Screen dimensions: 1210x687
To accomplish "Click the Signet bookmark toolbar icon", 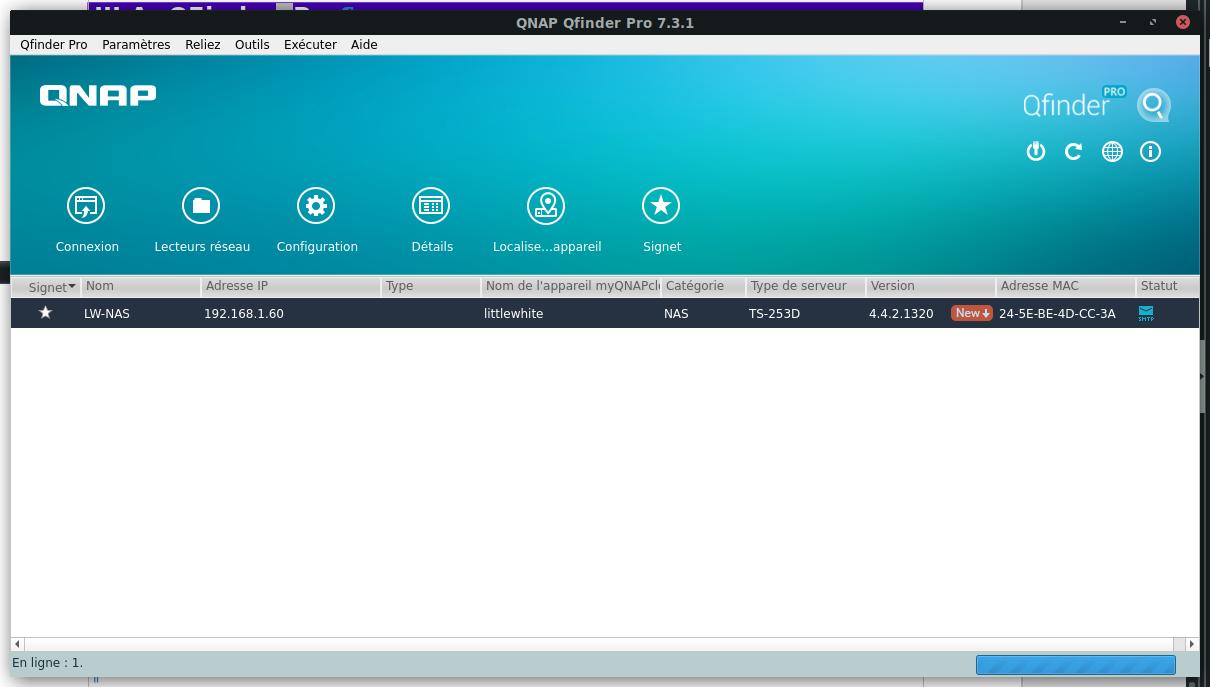I will click(661, 206).
